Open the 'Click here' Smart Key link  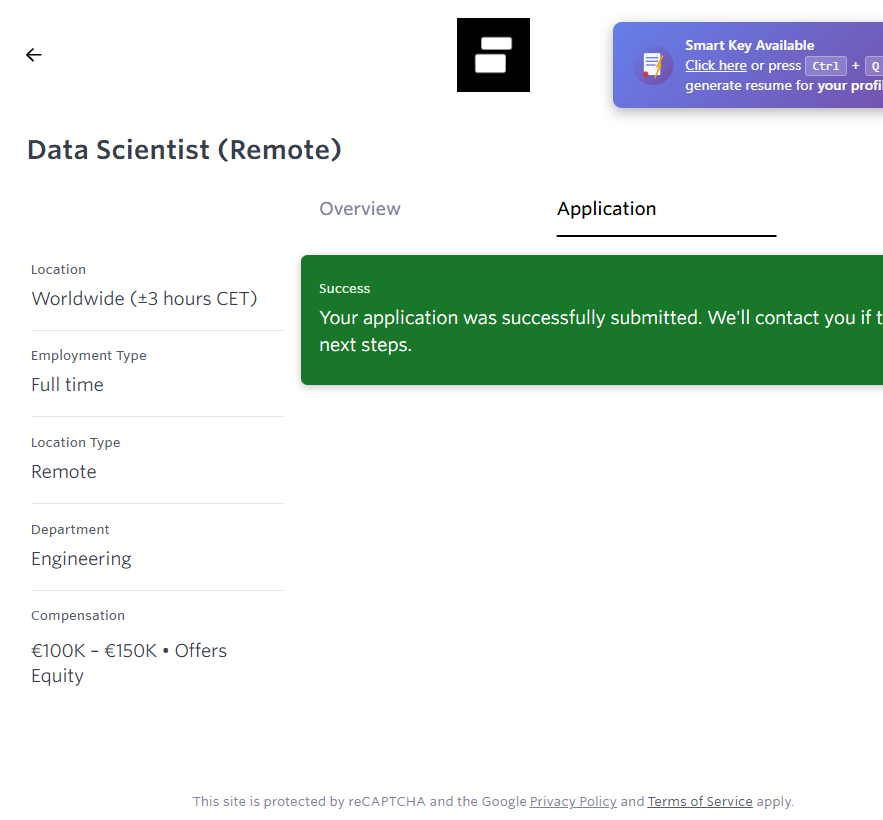[x=715, y=66]
